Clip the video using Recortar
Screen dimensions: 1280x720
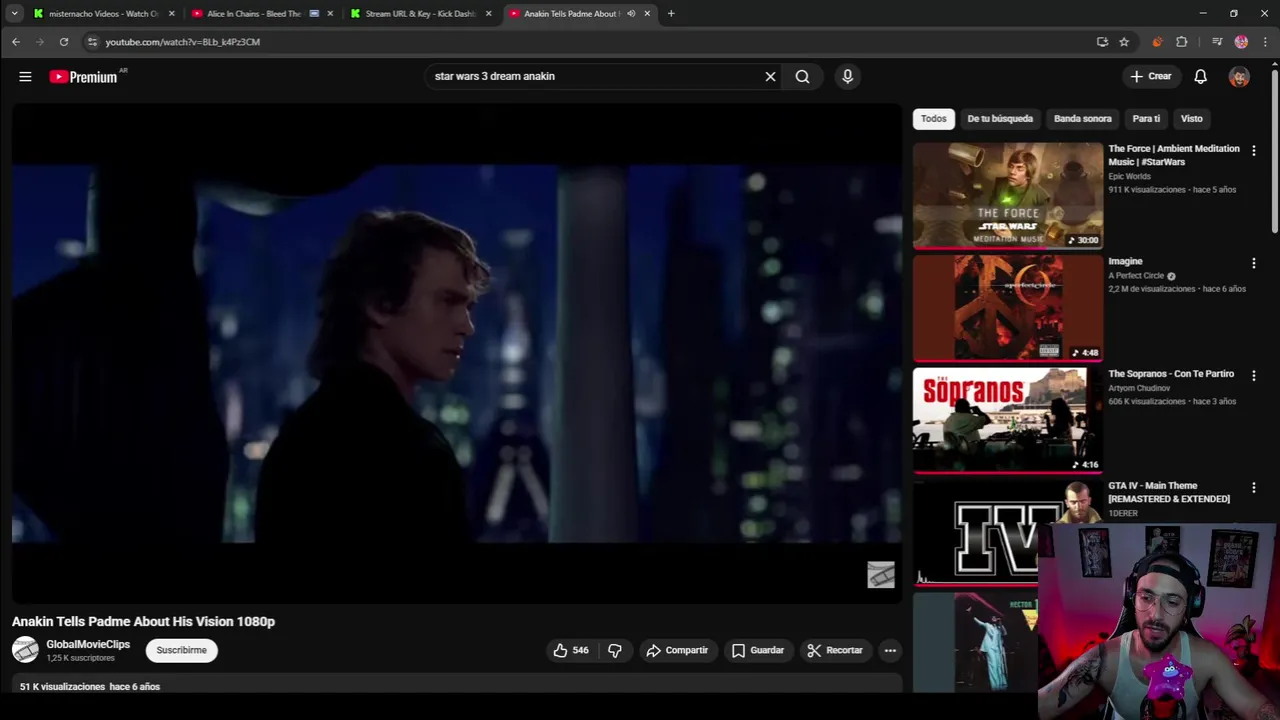(x=835, y=650)
